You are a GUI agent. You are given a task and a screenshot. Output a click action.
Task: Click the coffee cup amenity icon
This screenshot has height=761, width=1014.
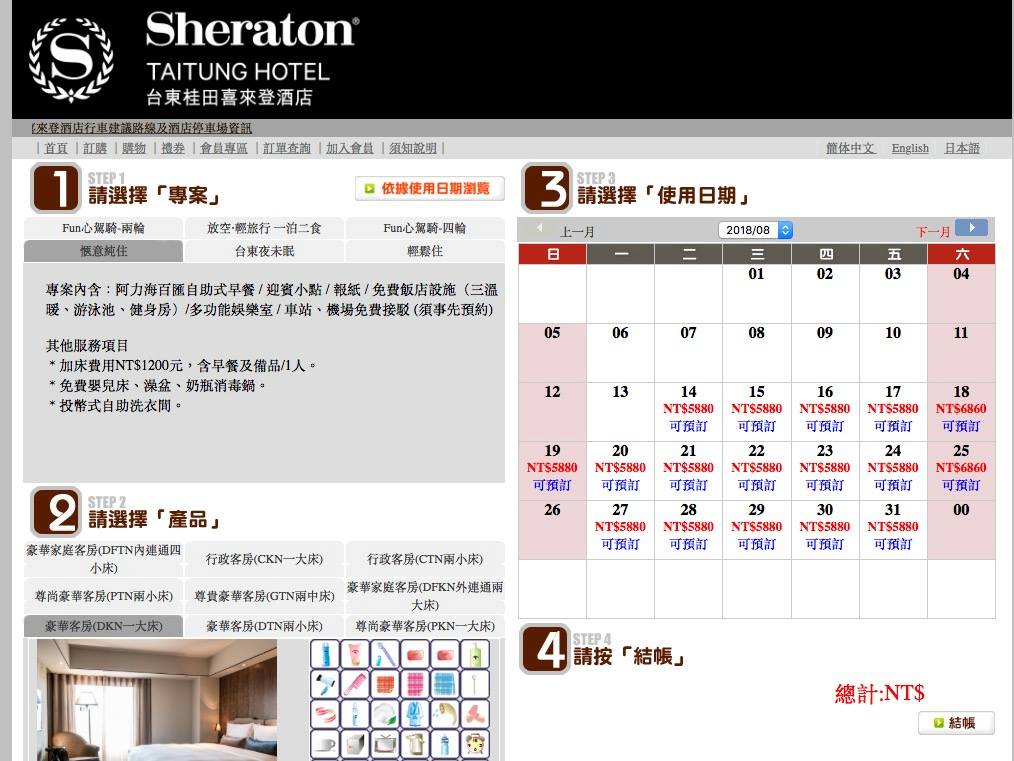point(325,744)
